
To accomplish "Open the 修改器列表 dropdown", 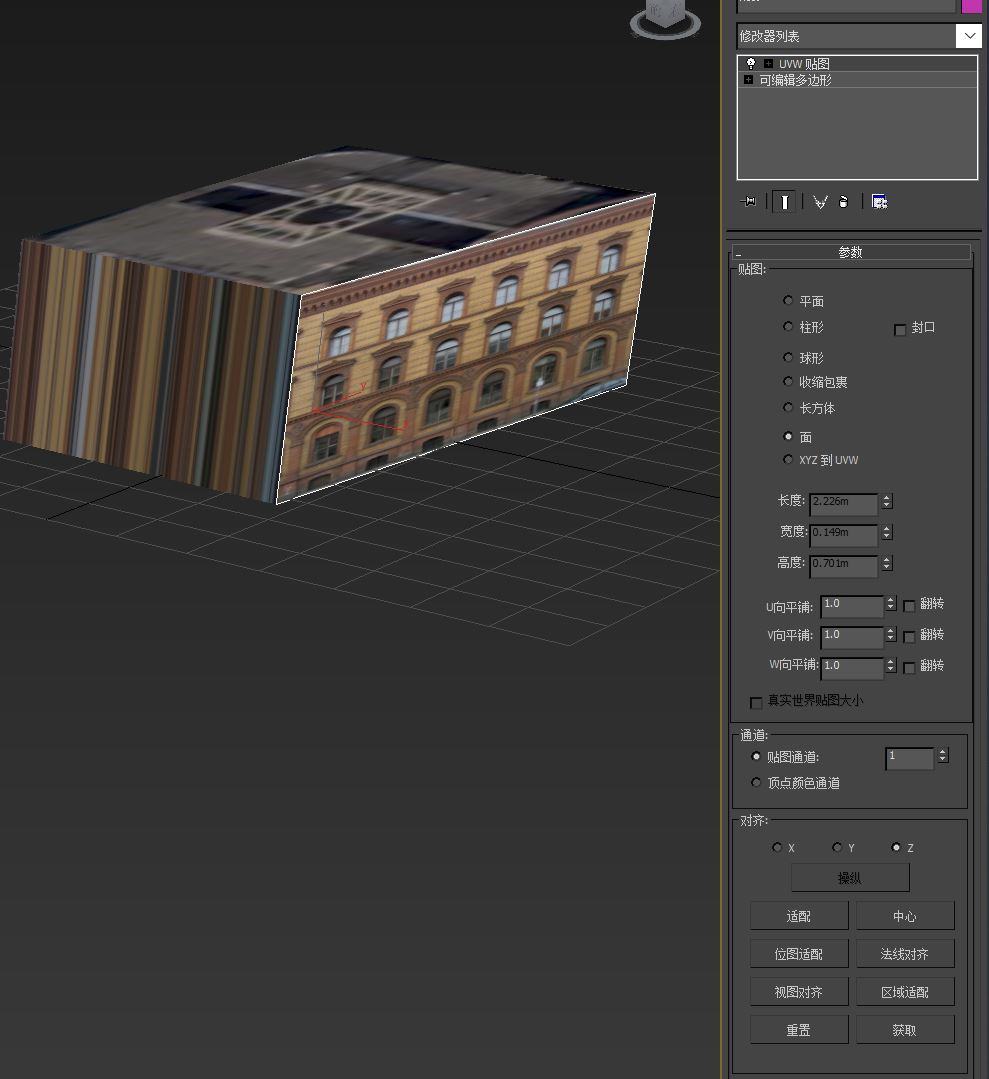I will pyautogui.click(x=967, y=36).
